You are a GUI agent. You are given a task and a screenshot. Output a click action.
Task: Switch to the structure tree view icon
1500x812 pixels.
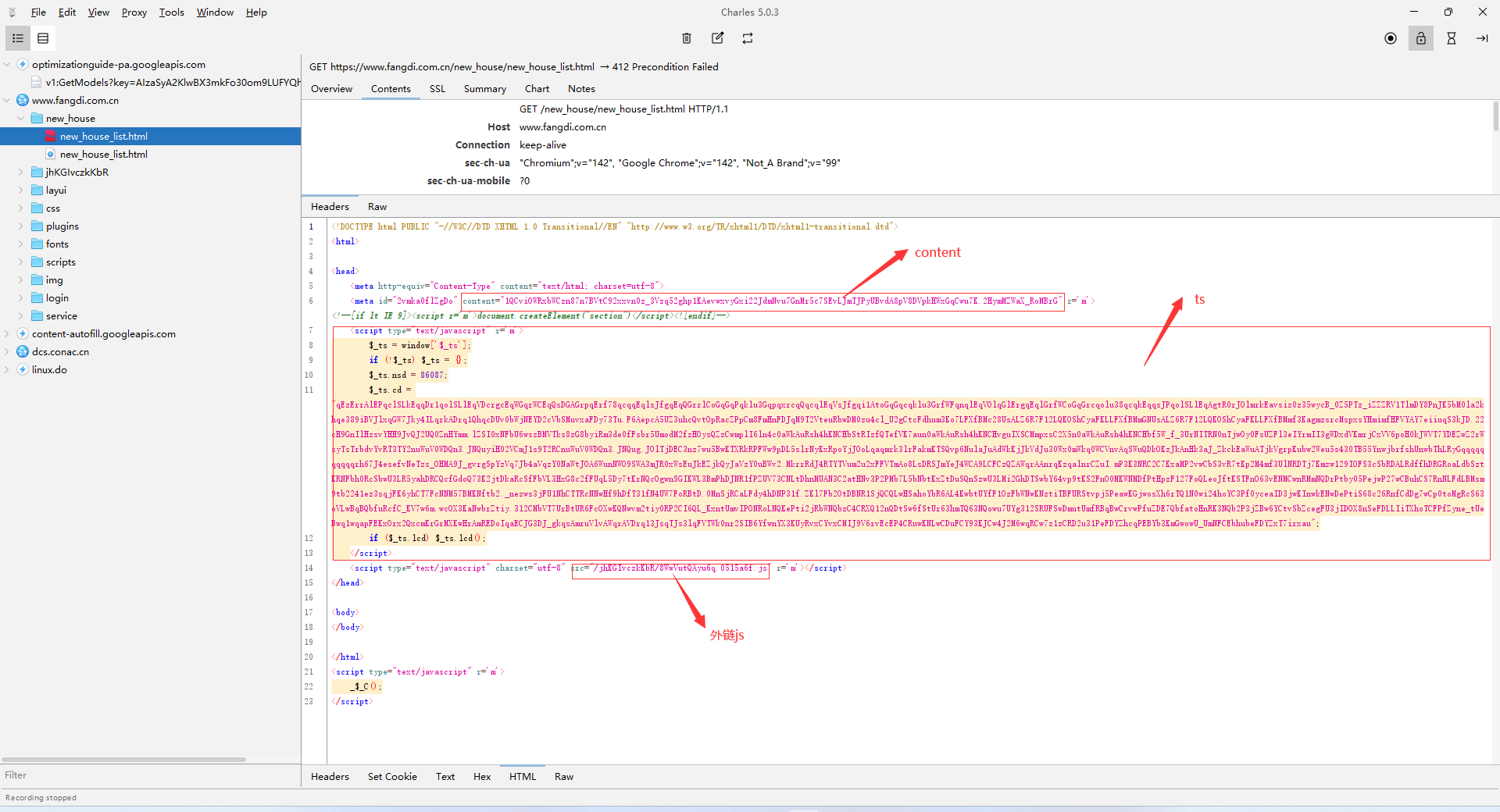pos(18,38)
